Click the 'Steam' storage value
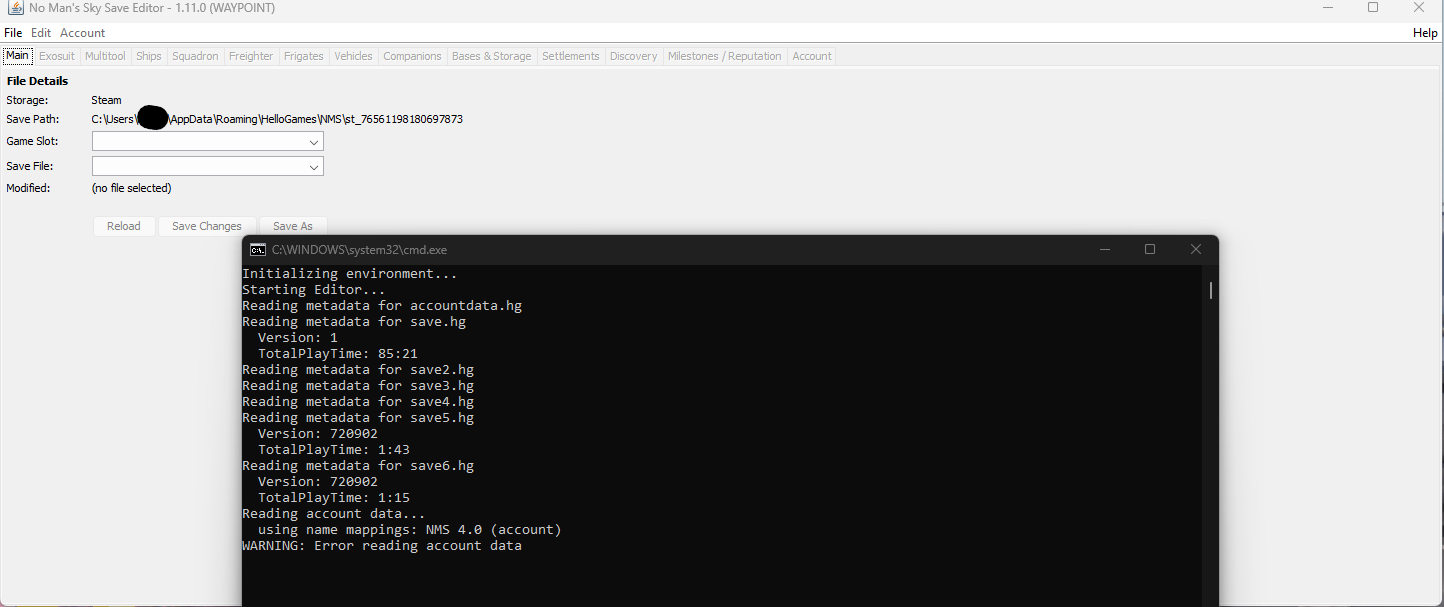The height and width of the screenshot is (607, 1444). pos(106,100)
